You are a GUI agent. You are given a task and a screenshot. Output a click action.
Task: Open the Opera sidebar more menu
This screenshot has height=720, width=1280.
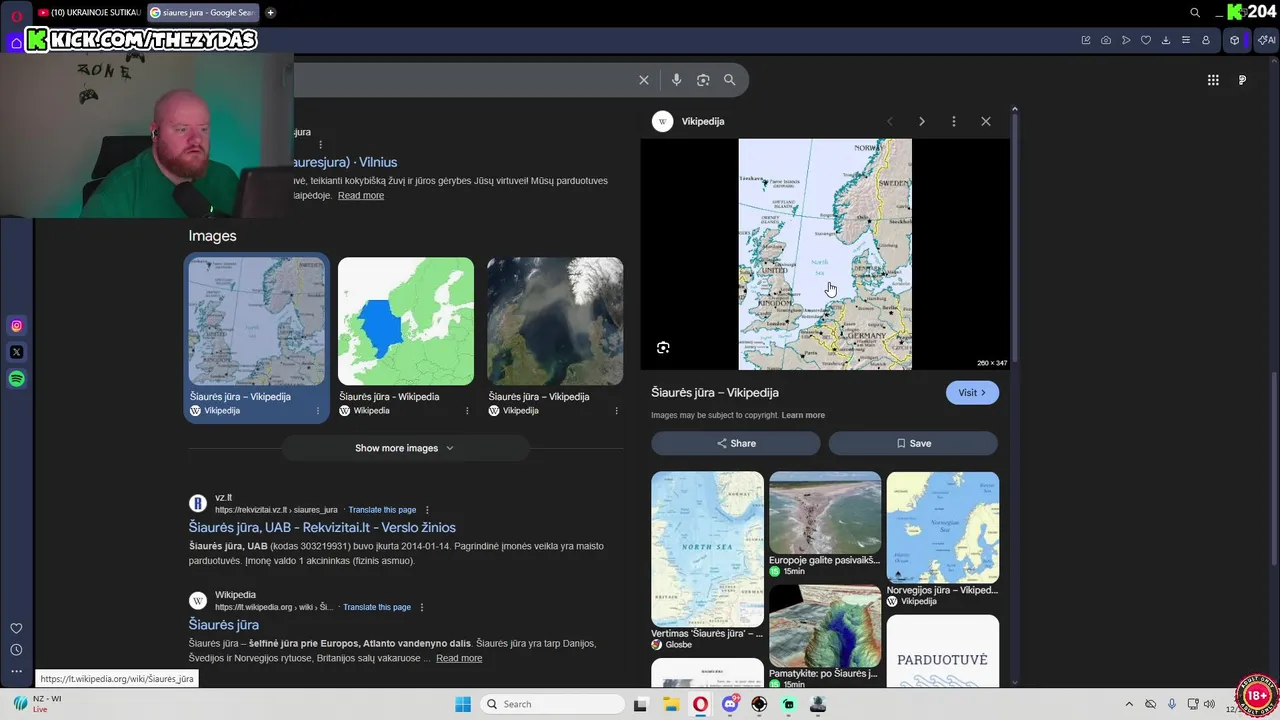[x=16, y=671]
